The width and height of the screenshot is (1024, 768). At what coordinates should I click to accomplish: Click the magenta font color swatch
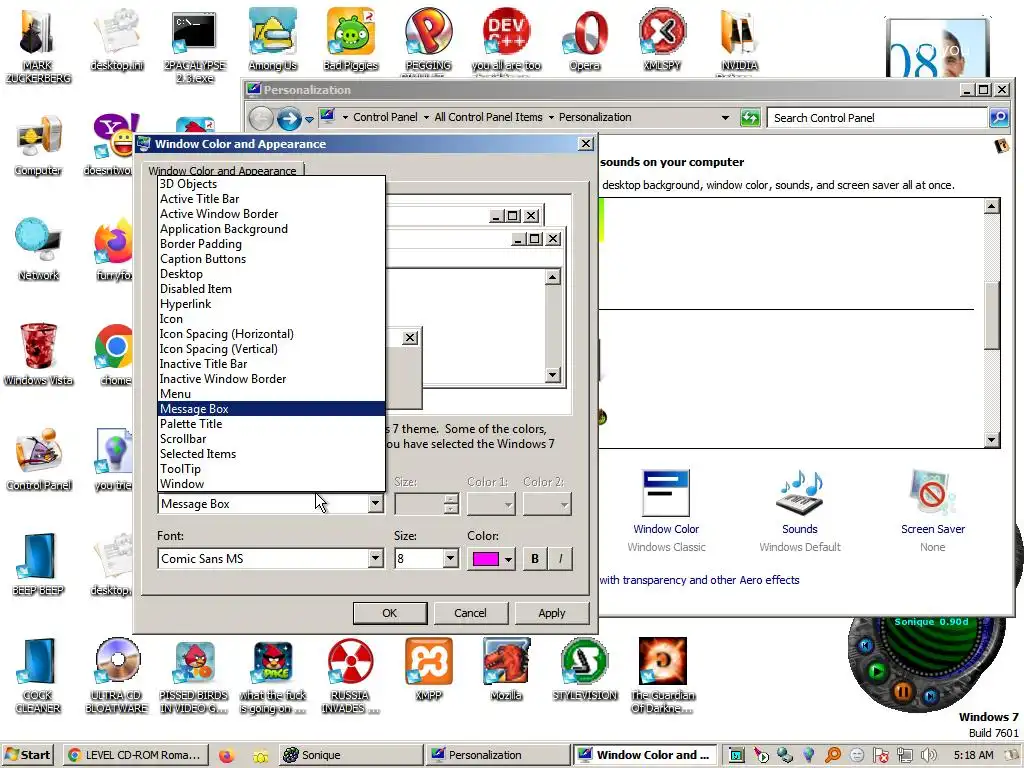pos(485,559)
